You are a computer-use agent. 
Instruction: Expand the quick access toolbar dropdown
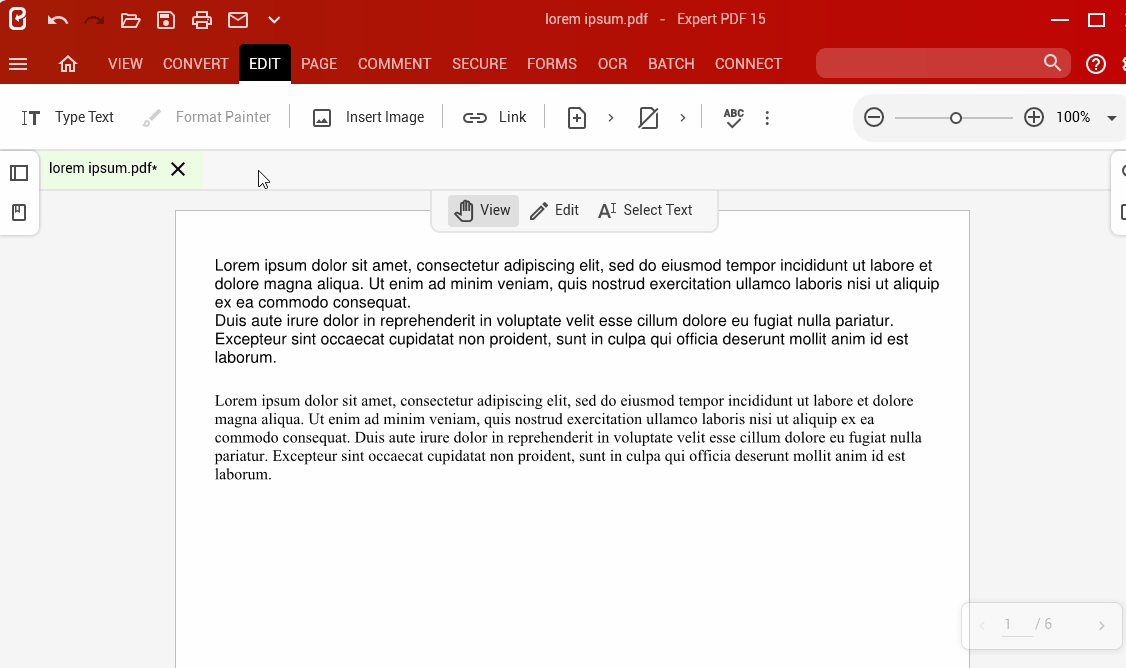pyautogui.click(x=274, y=20)
